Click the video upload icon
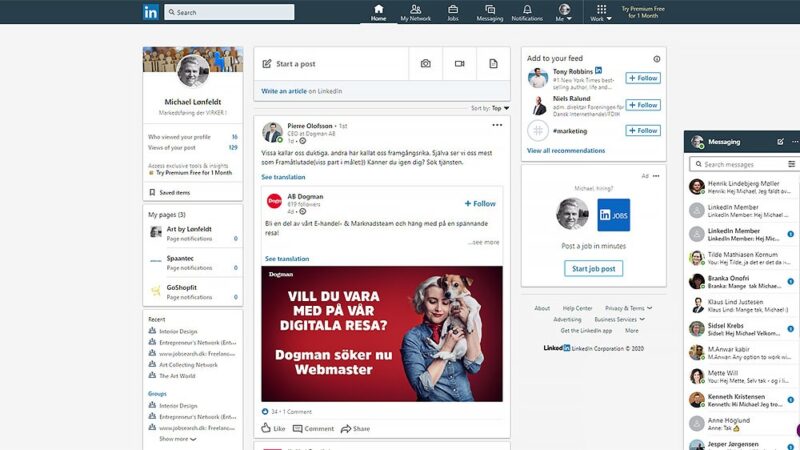This screenshot has height=450, width=800. pos(460,64)
